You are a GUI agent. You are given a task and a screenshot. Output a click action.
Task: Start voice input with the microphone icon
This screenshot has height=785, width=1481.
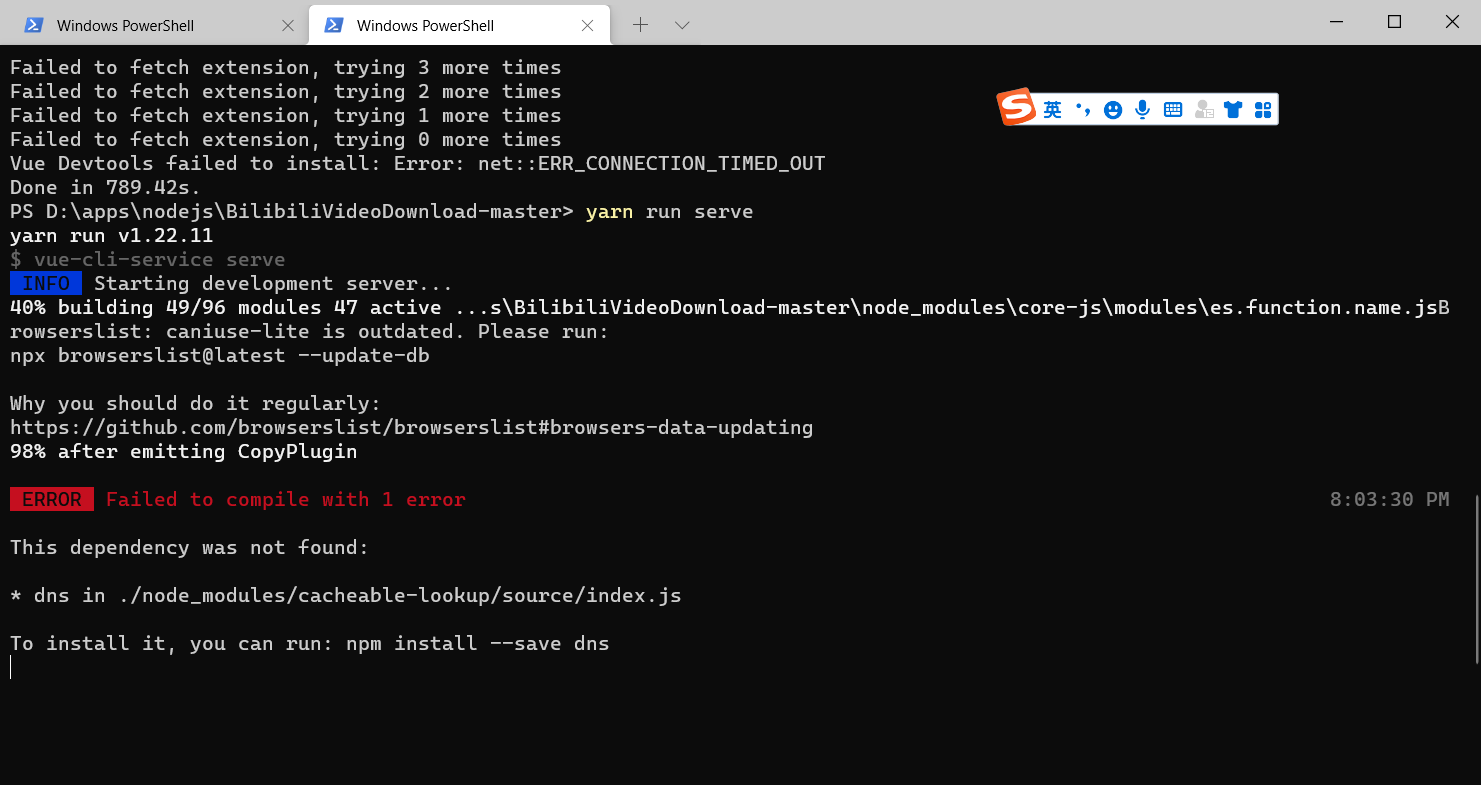(1142, 108)
